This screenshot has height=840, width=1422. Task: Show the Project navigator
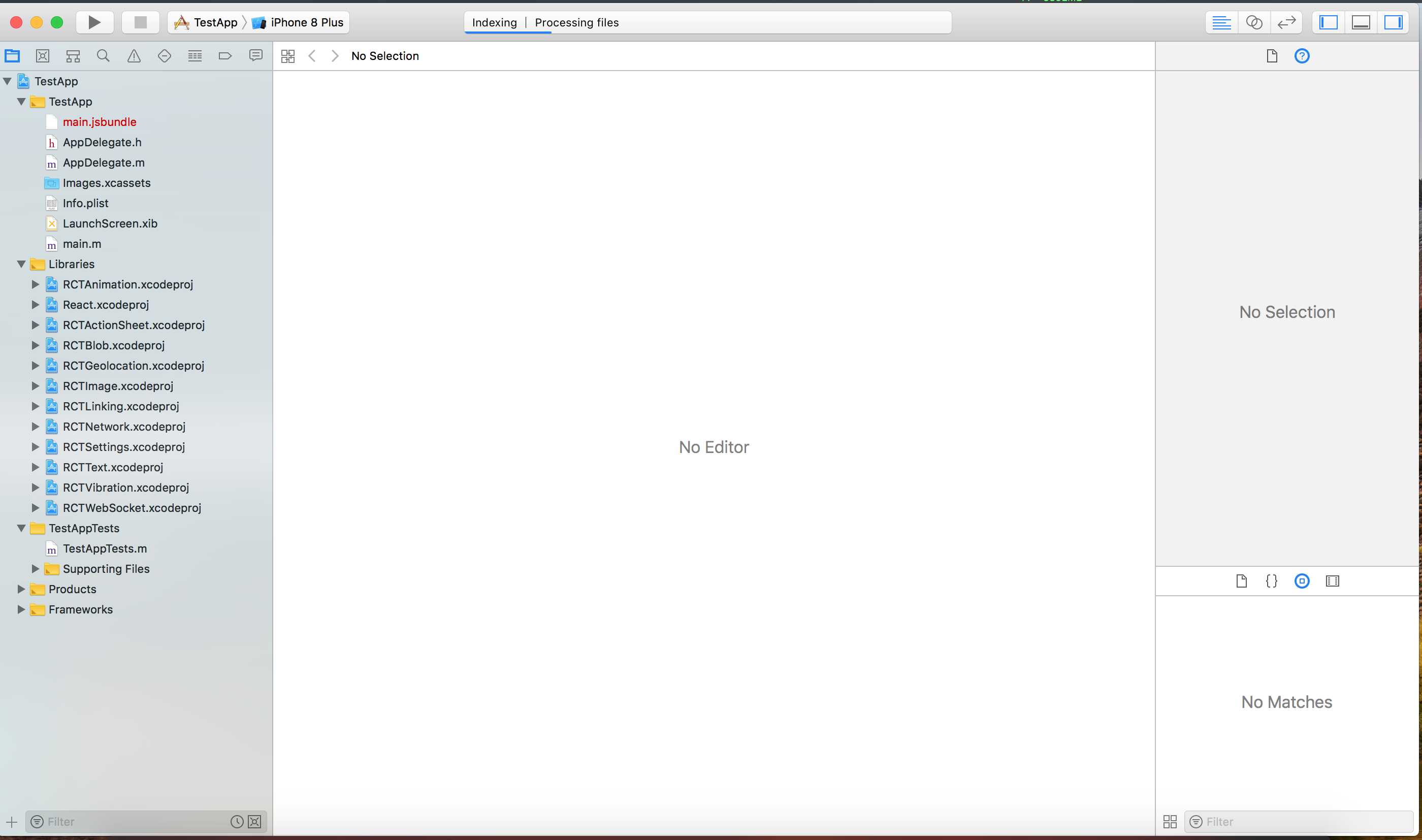point(13,55)
